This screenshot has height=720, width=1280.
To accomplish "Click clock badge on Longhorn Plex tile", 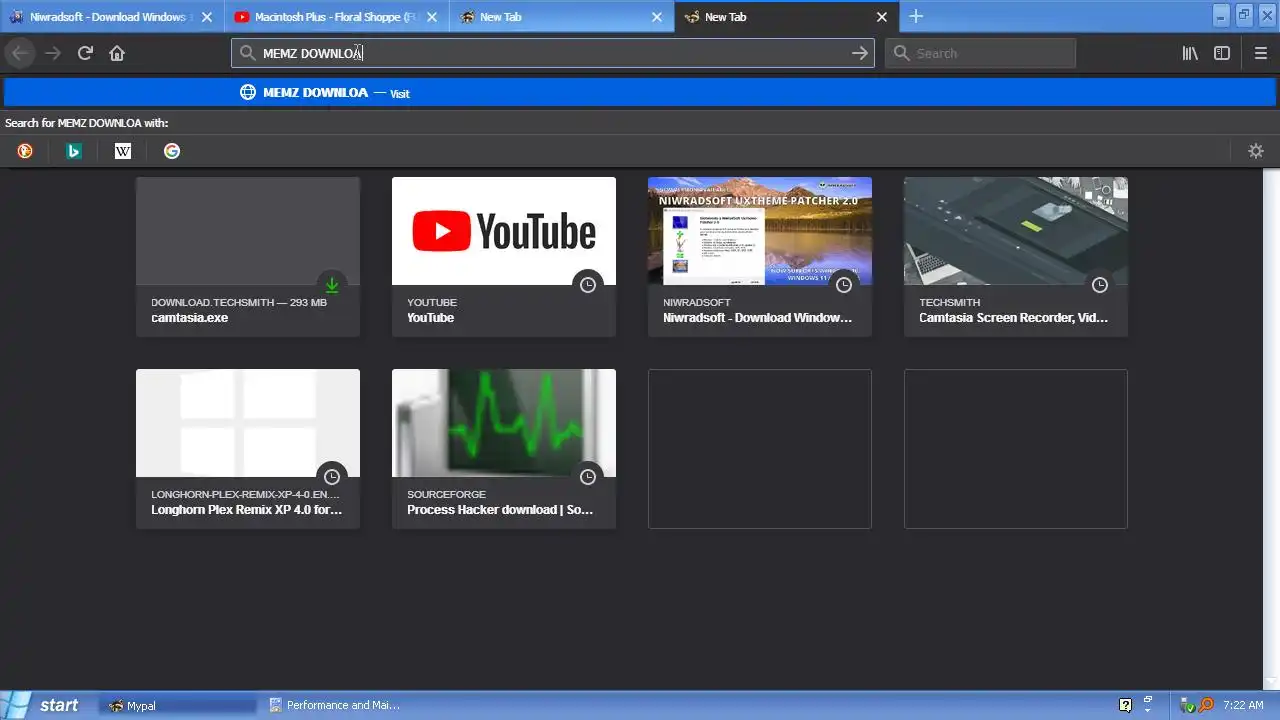I will click(x=332, y=477).
